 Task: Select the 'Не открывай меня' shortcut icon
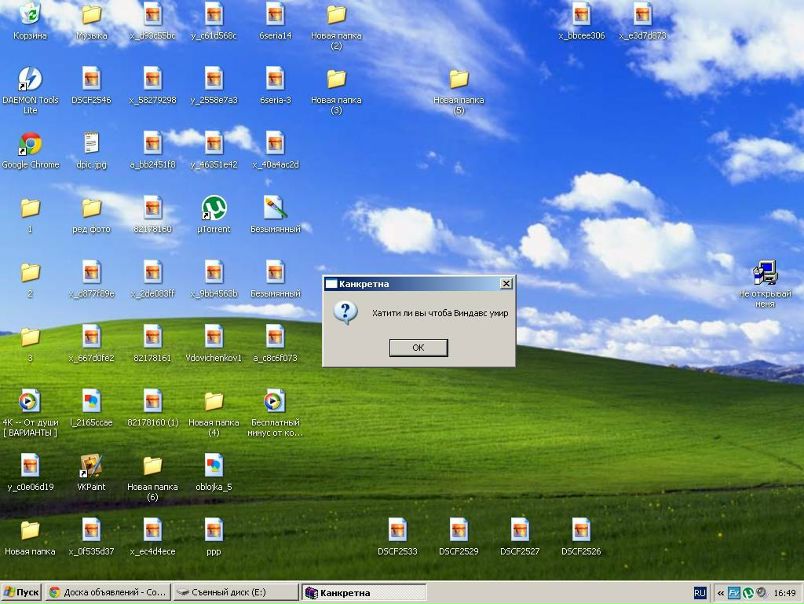[765, 273]
